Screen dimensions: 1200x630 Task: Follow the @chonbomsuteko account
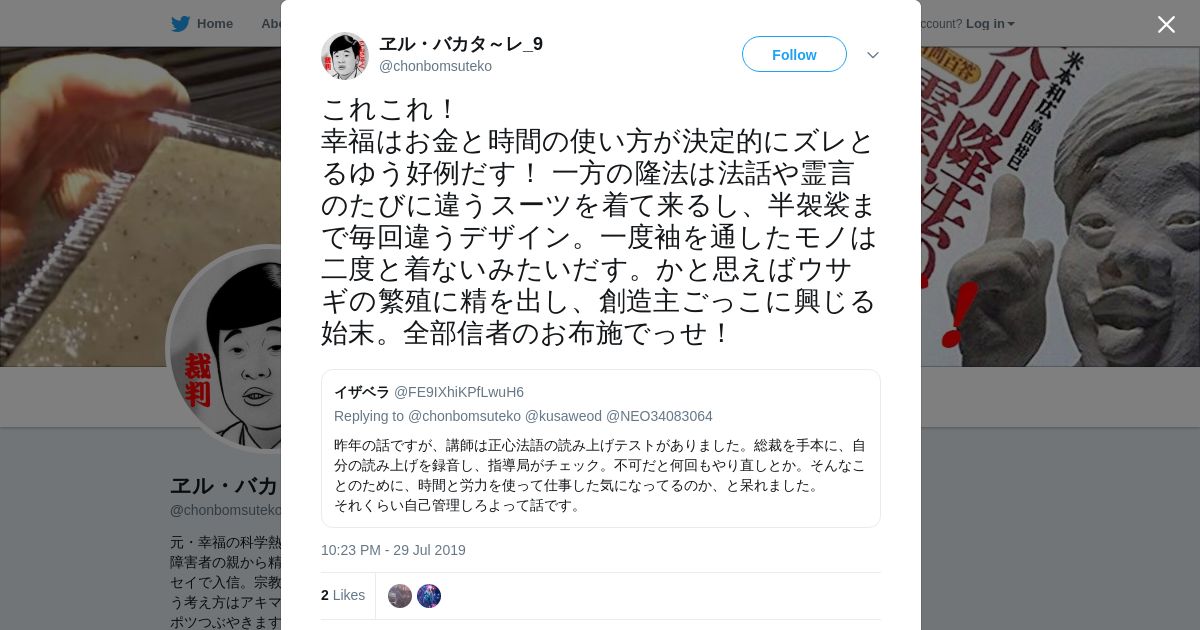[794, 54]
